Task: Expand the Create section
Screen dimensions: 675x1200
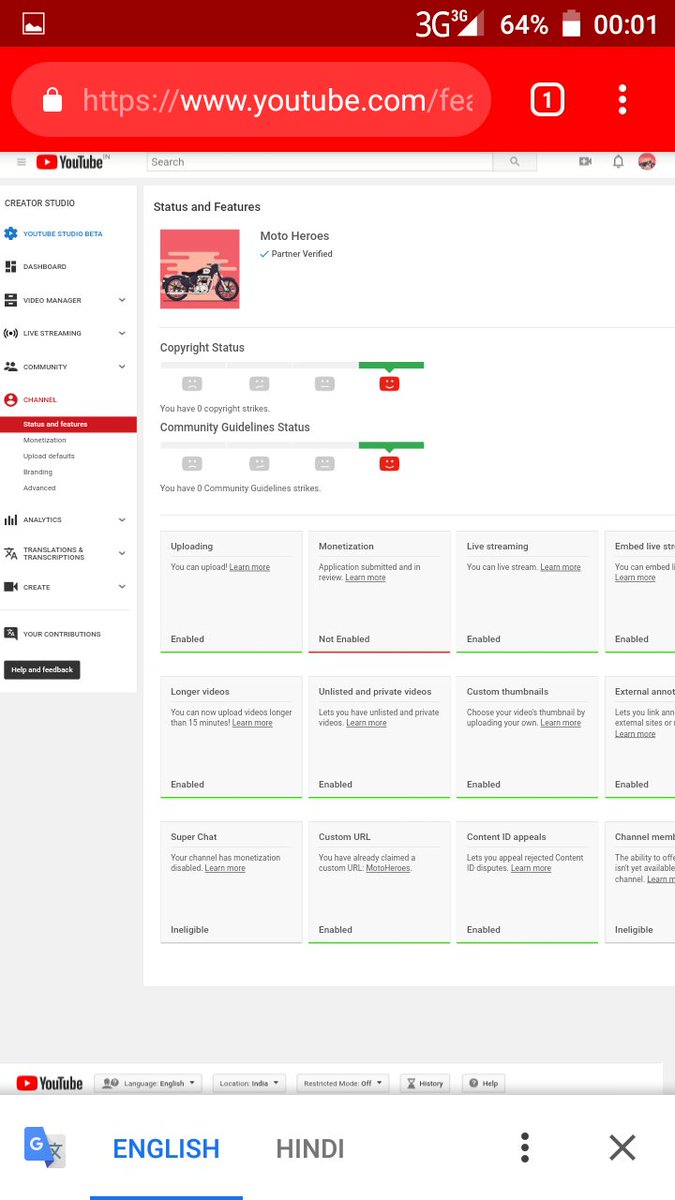Action: click(x=122, y=587)
